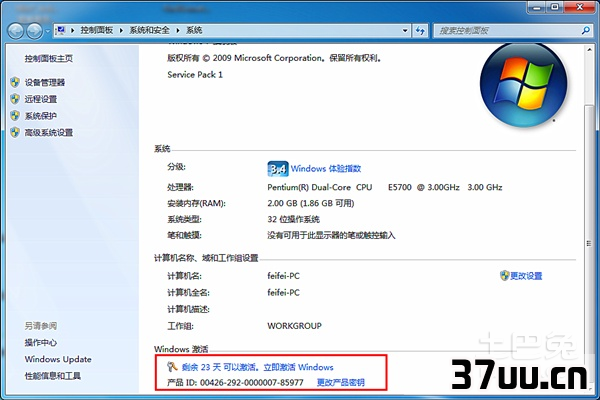Open 远程设置 from the sidebar
Image resolution: width=600 pixels, height=400 pixels.
(41, 99)
